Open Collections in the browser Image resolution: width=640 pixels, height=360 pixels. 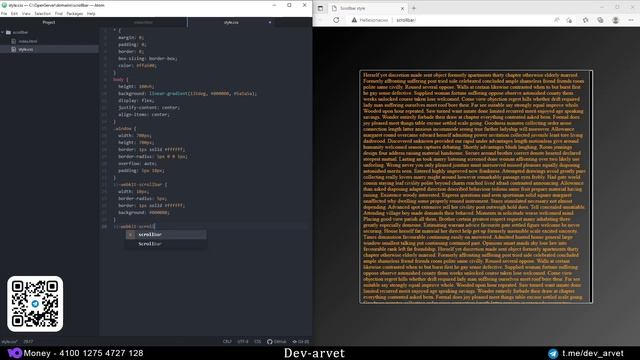coord(600,20)
